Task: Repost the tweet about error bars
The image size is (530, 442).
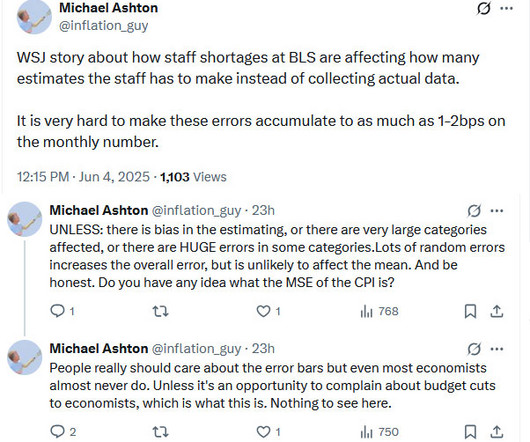Action: click(x=160, y=432)
